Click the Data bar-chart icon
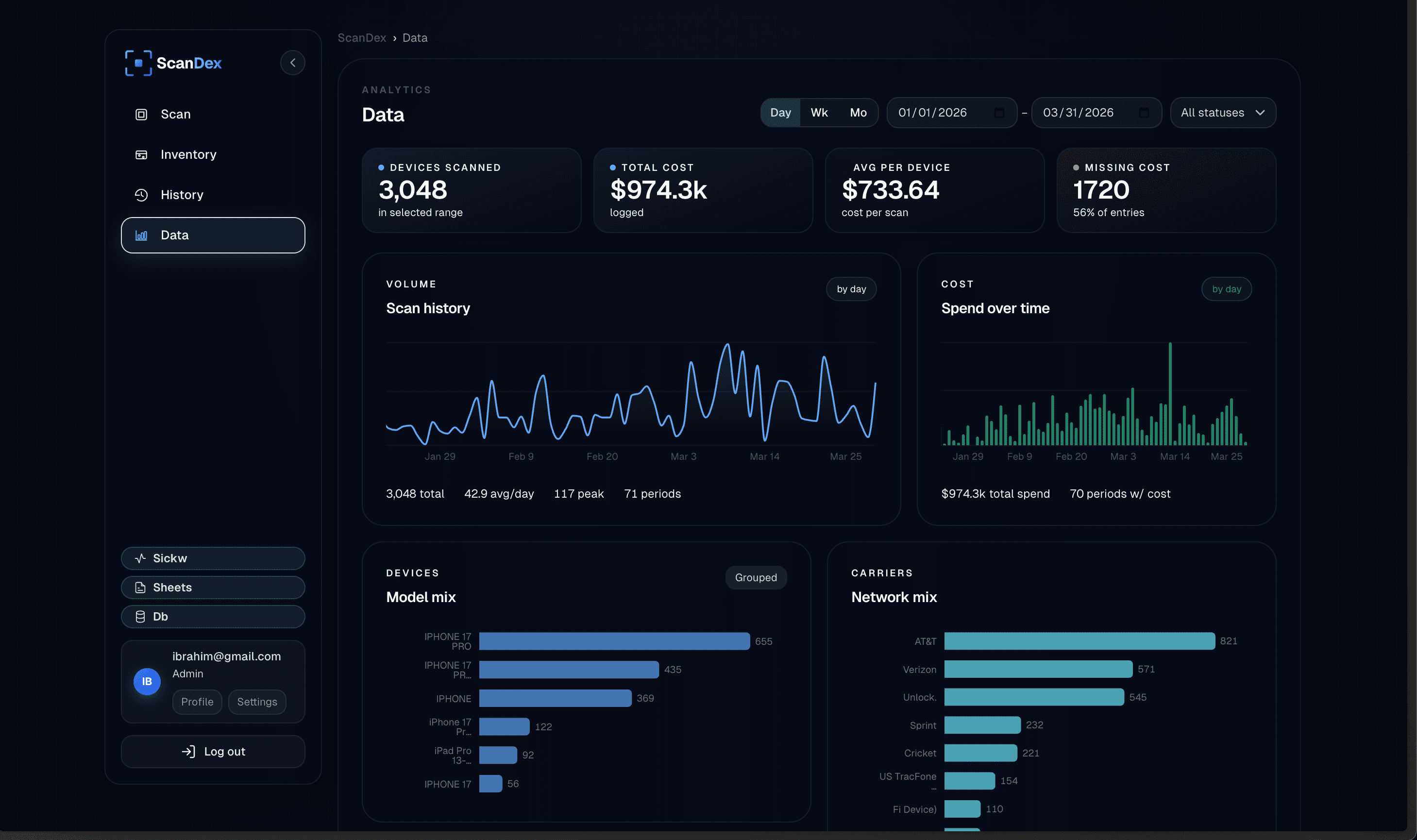This screenshot has width=1417, height=840. point(140,235)
